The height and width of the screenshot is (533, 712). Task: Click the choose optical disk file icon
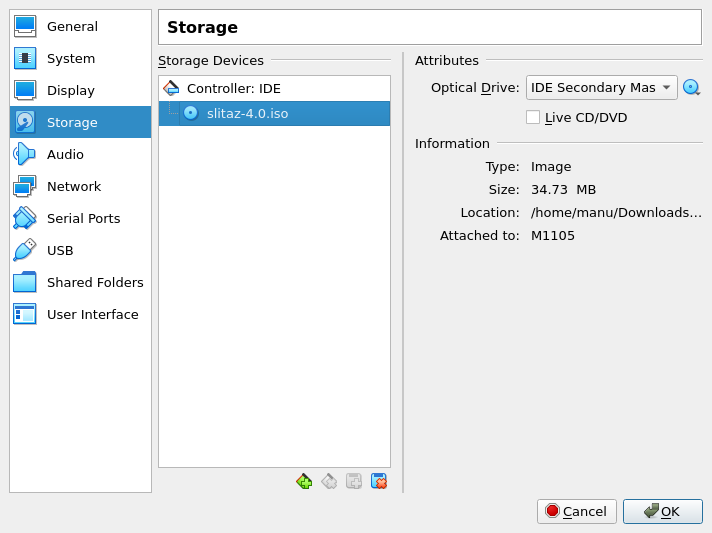691,87
